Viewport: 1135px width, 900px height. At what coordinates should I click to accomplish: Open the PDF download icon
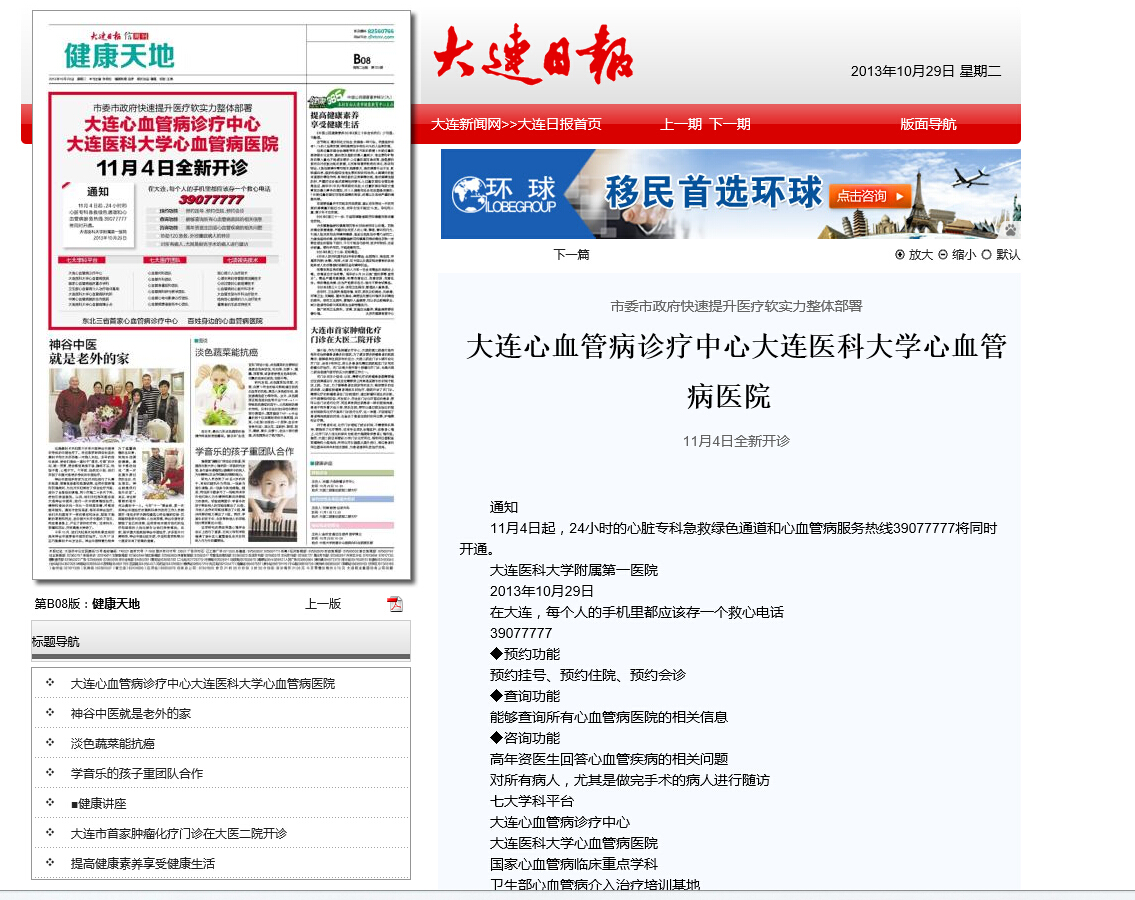click(395, 604)
